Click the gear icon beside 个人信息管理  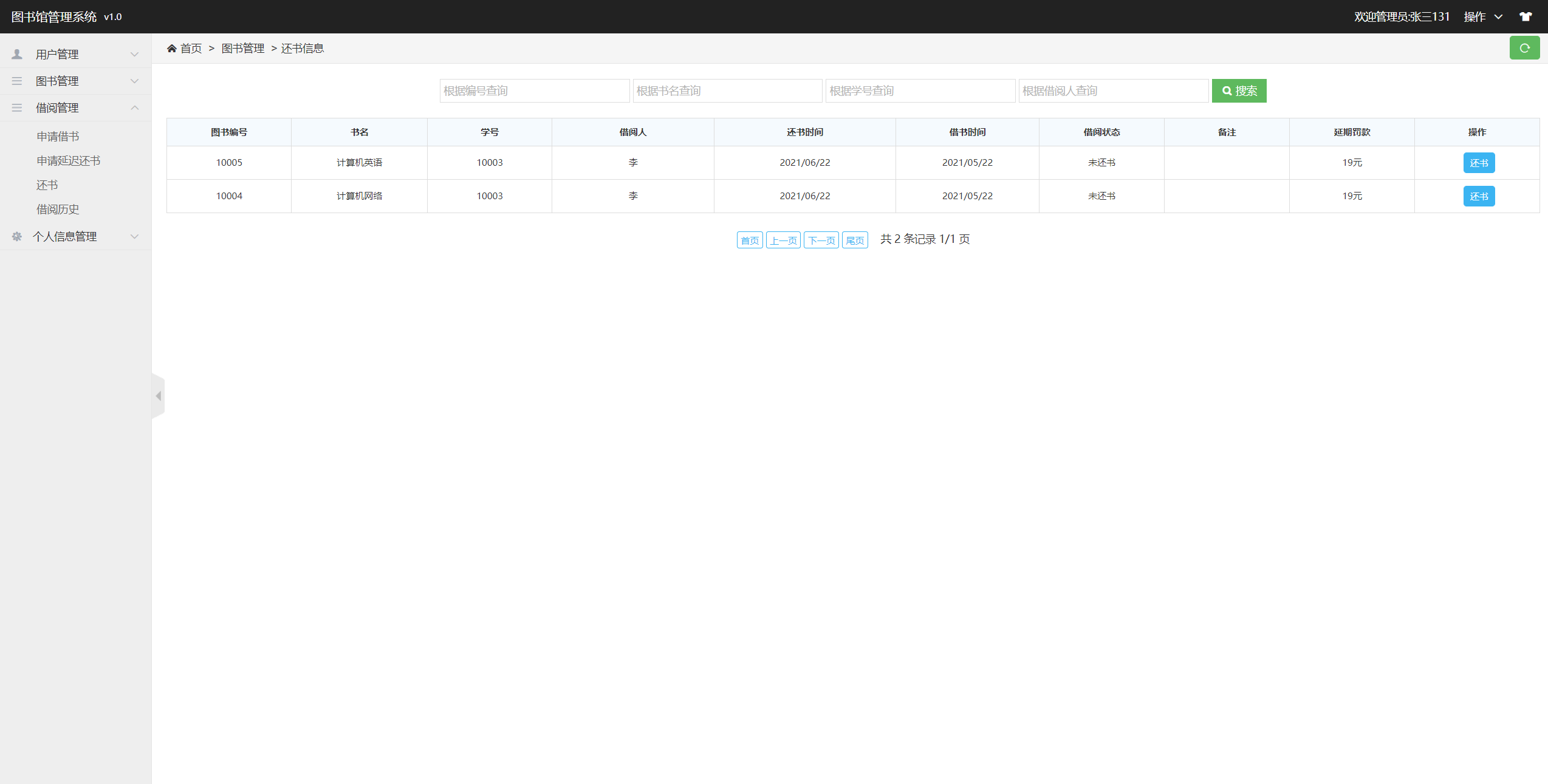17,236
